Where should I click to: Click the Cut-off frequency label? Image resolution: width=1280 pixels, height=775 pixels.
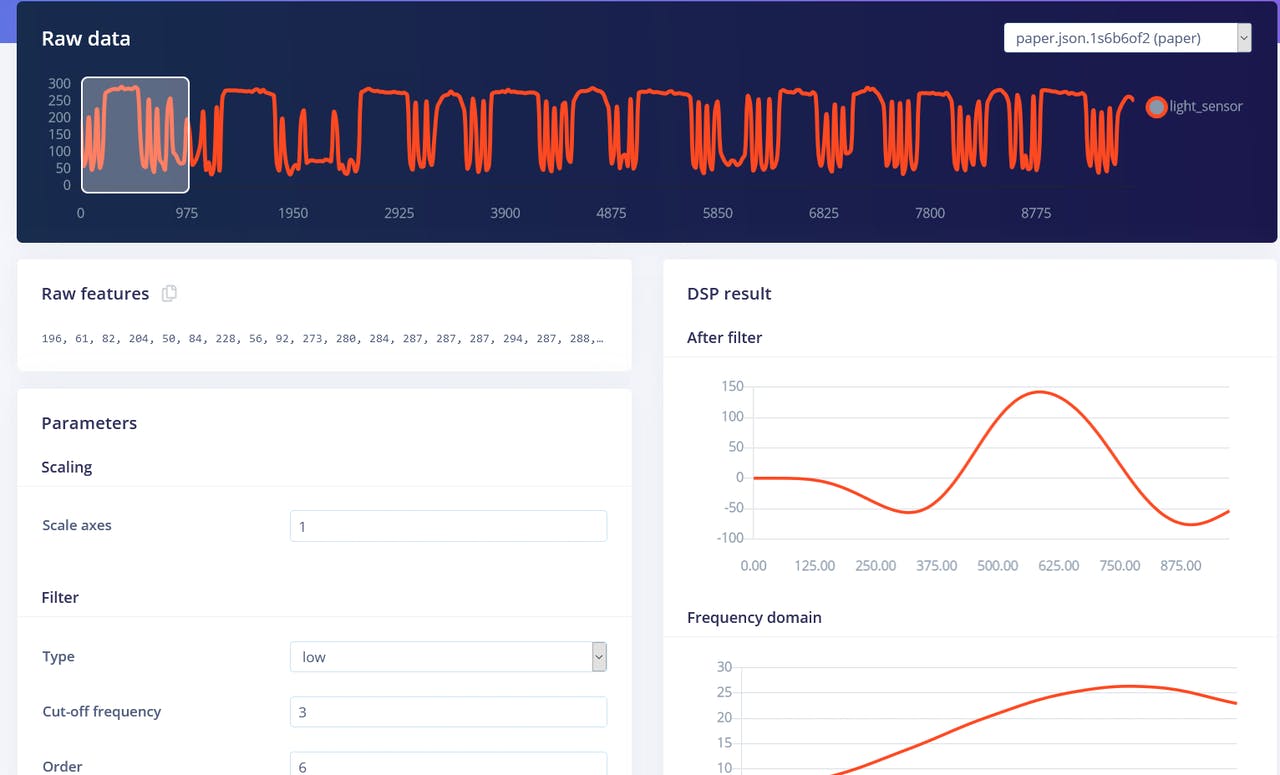click(101, 712)
